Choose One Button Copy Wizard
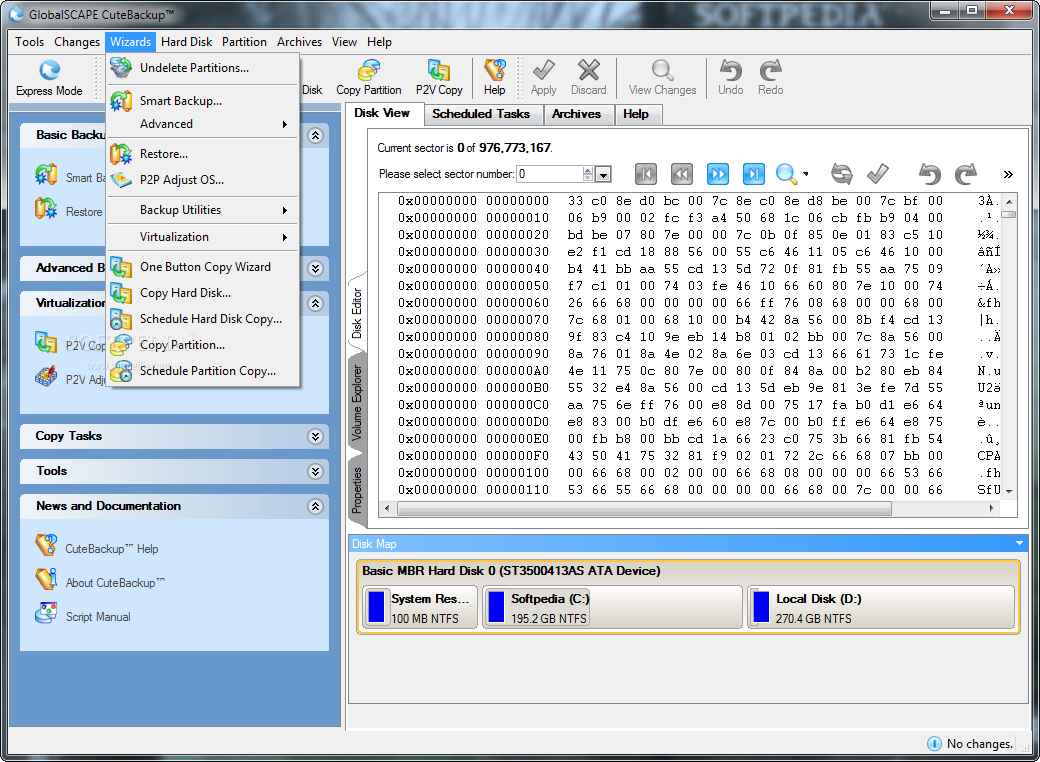 202,267
